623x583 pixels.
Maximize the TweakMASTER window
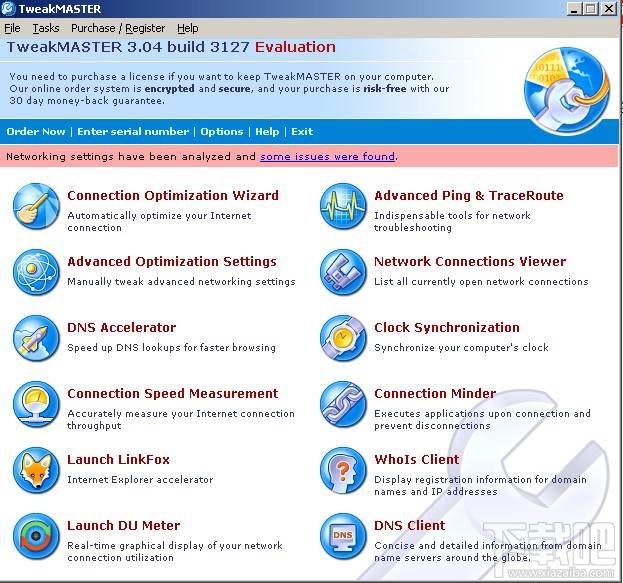(x=591, y=8)
